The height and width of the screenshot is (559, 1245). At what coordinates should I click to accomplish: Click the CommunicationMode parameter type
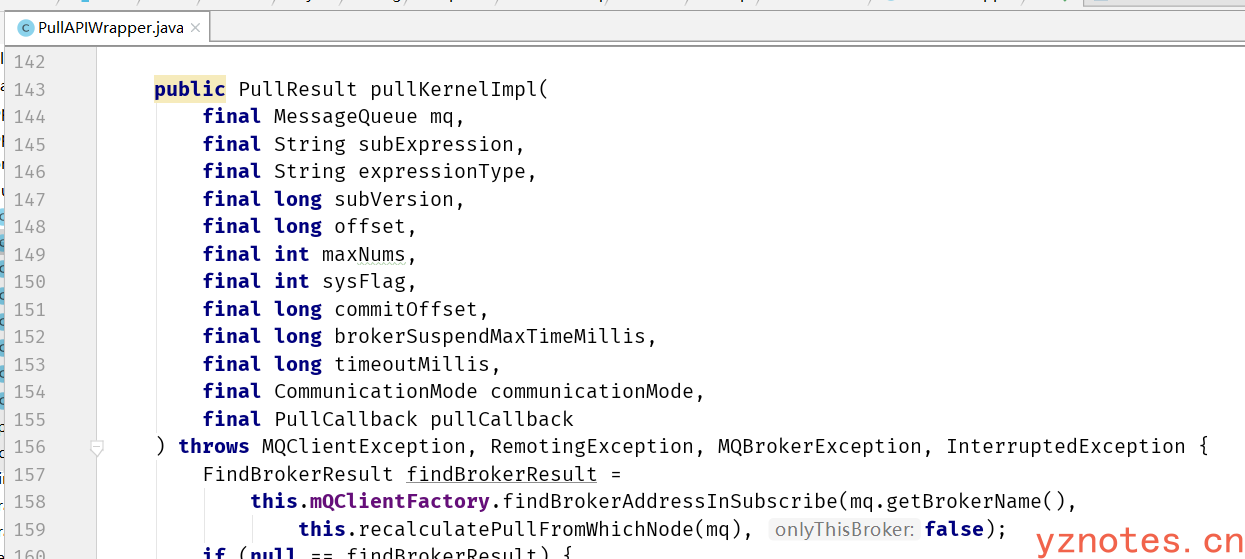(x=375, y=391)
